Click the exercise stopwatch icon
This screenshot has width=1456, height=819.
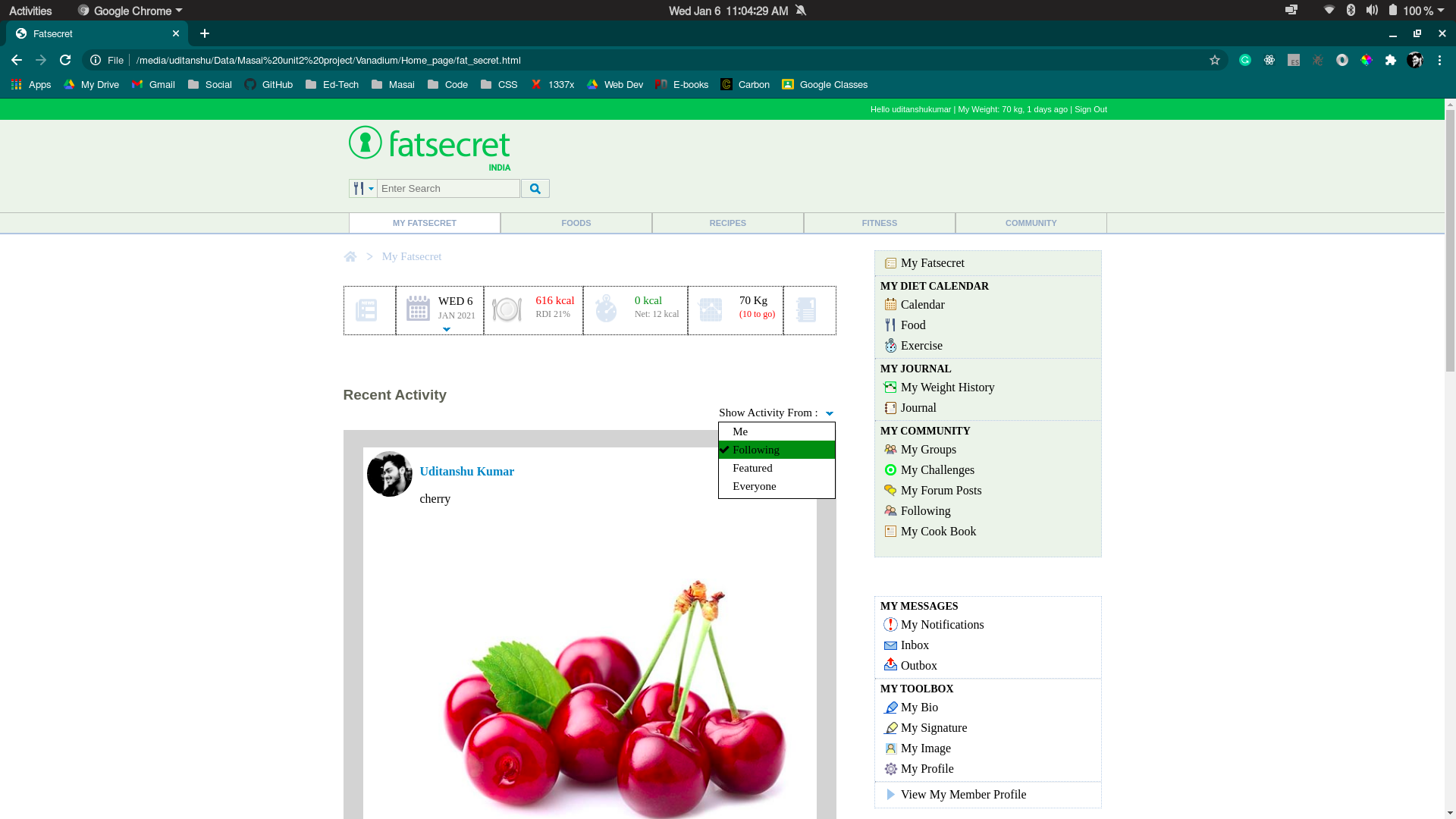(606, 309)
